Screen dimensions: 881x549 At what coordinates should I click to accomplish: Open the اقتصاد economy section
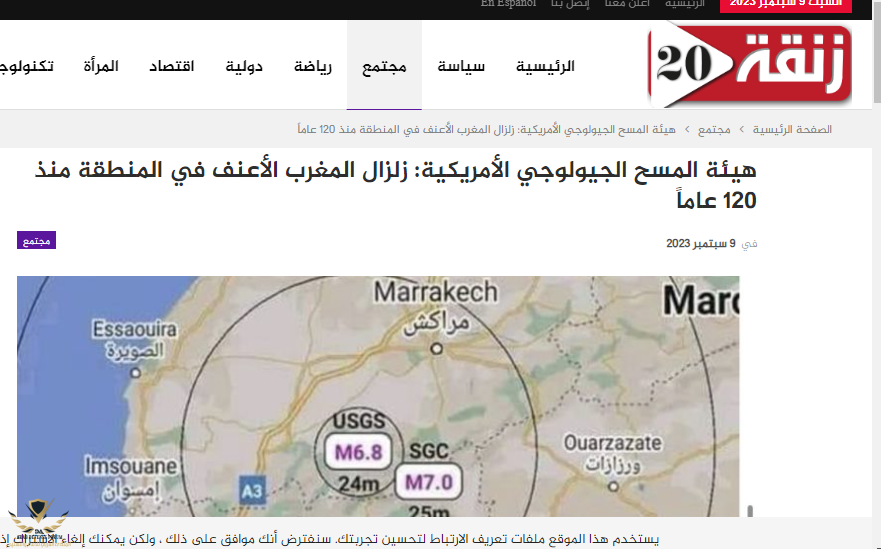click(172, 67)
